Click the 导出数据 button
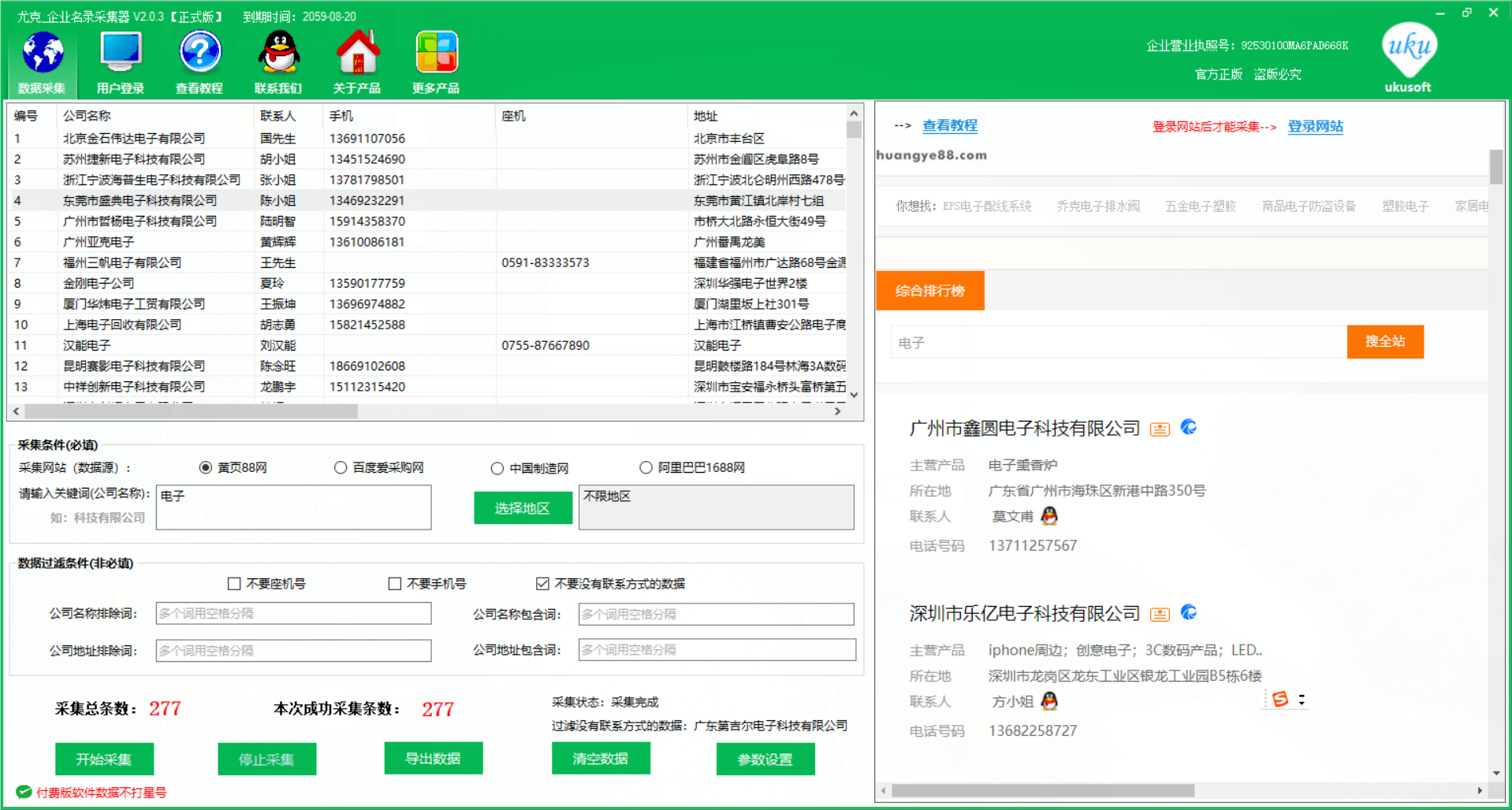The width and height of the screenshot is (1512, 810). 434,759
